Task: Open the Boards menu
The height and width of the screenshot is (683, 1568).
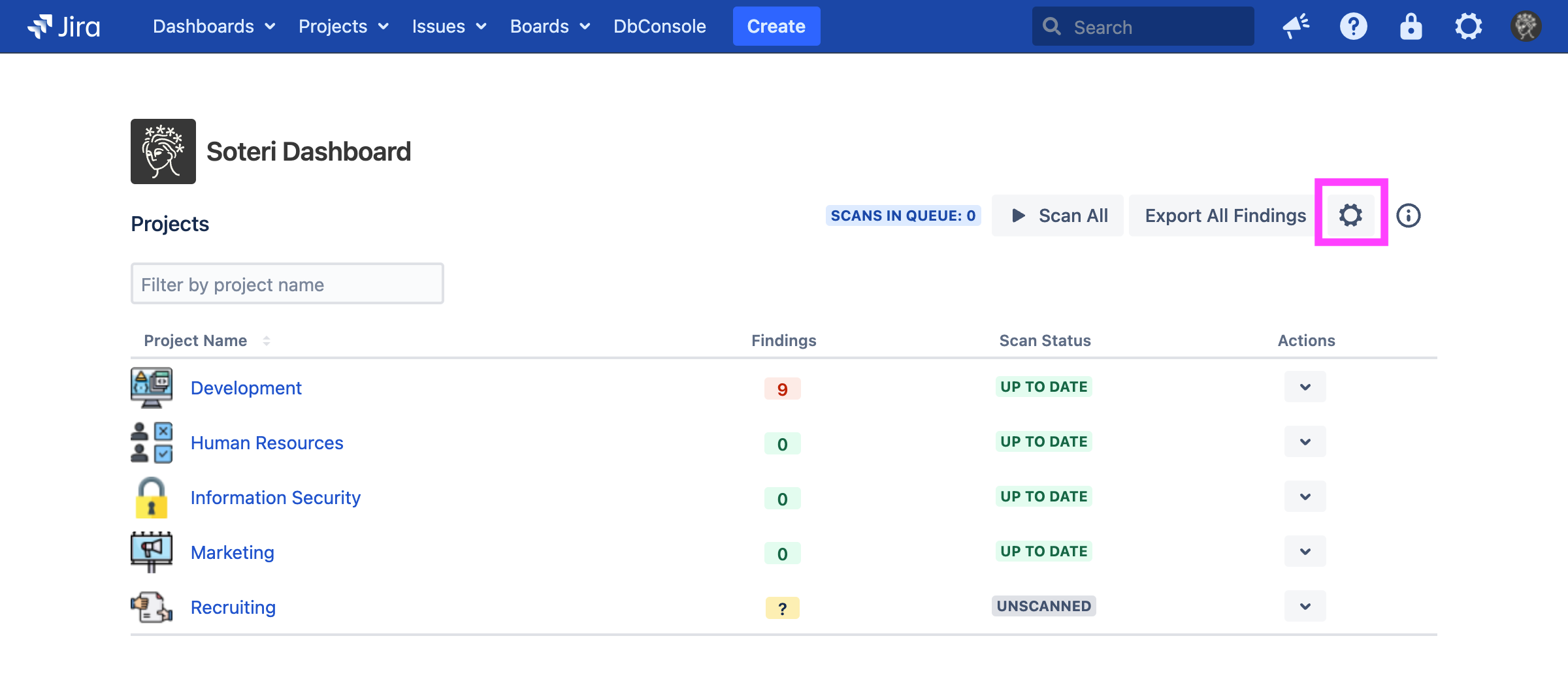Action: tap(549, 27)
